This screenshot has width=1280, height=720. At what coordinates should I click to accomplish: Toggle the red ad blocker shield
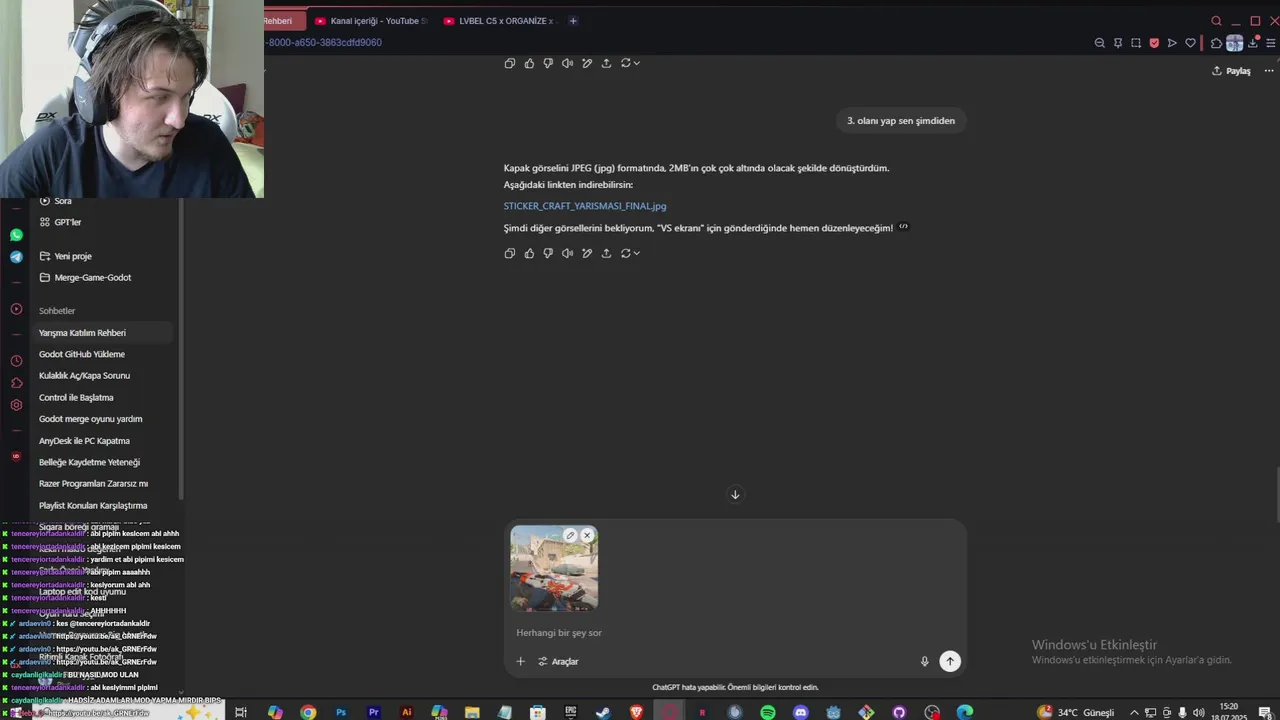[x=1154, y=43]
